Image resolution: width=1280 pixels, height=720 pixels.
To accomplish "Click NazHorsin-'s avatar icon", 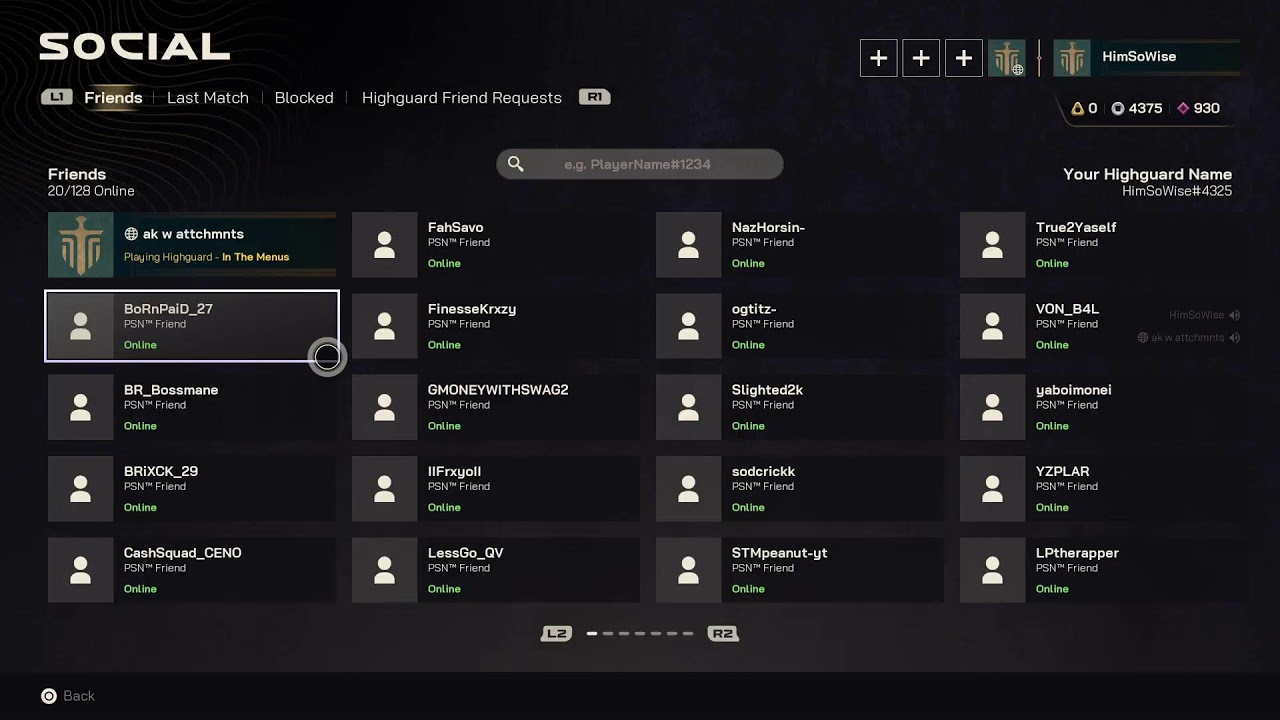I will [x=689, y=245].
